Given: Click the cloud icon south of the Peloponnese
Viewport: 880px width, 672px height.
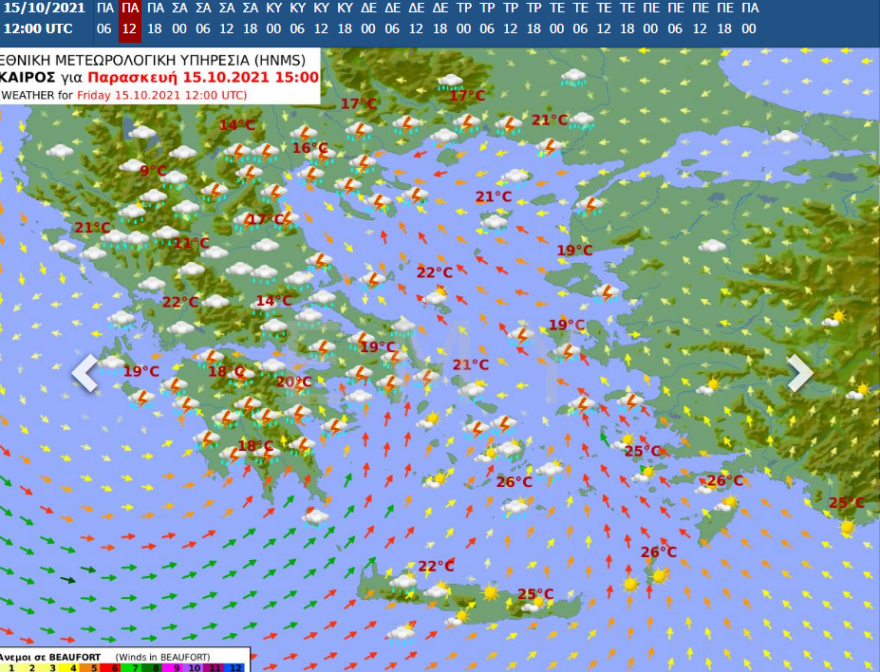Looking at the screenshot, I should 316,516.
